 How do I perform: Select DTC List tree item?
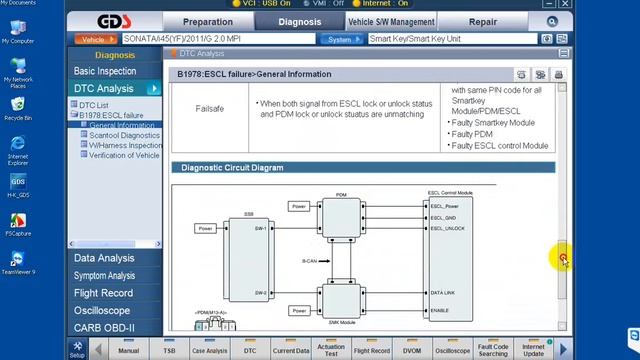pos(93,105)
